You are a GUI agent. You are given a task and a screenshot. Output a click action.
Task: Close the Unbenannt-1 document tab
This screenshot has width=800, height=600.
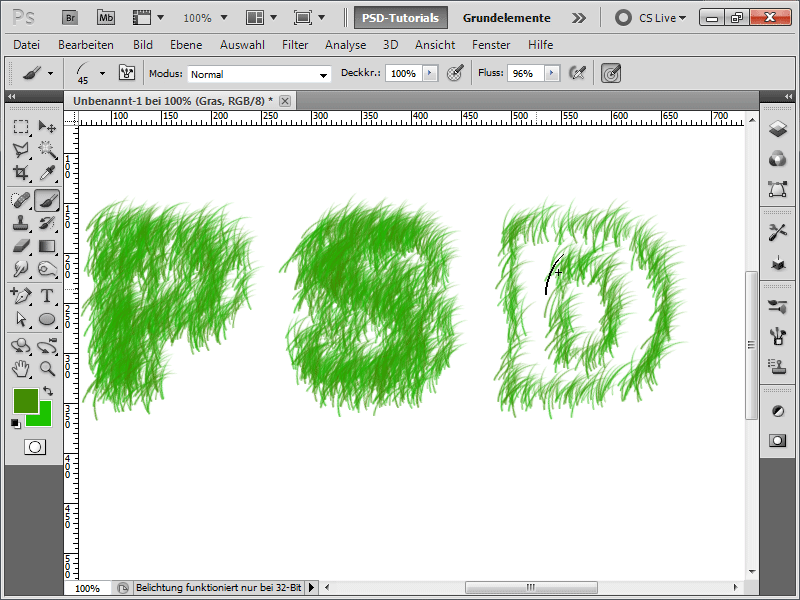point(285,101)
